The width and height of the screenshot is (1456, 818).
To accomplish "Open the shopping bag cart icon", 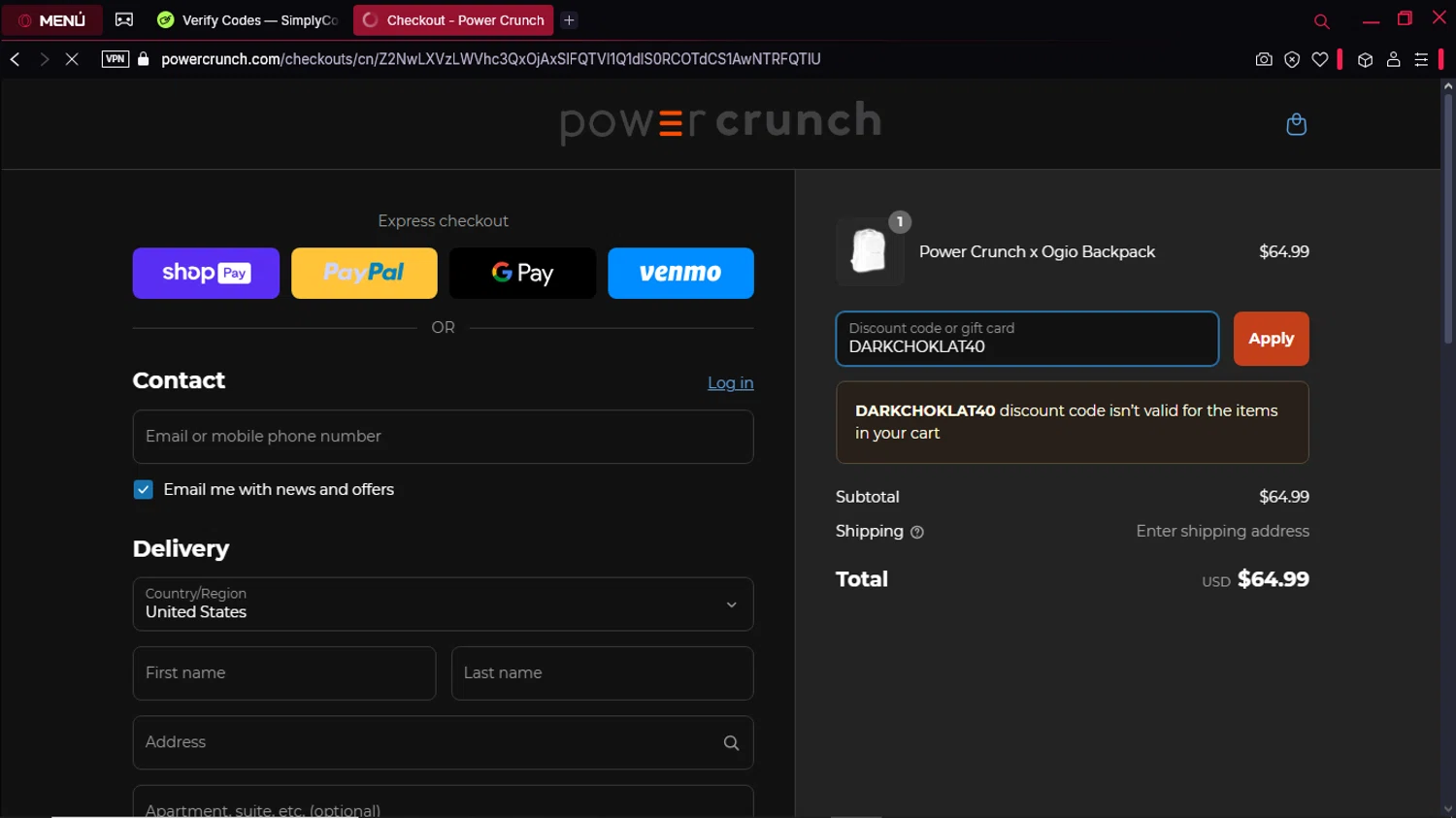I will point(1296,124).
